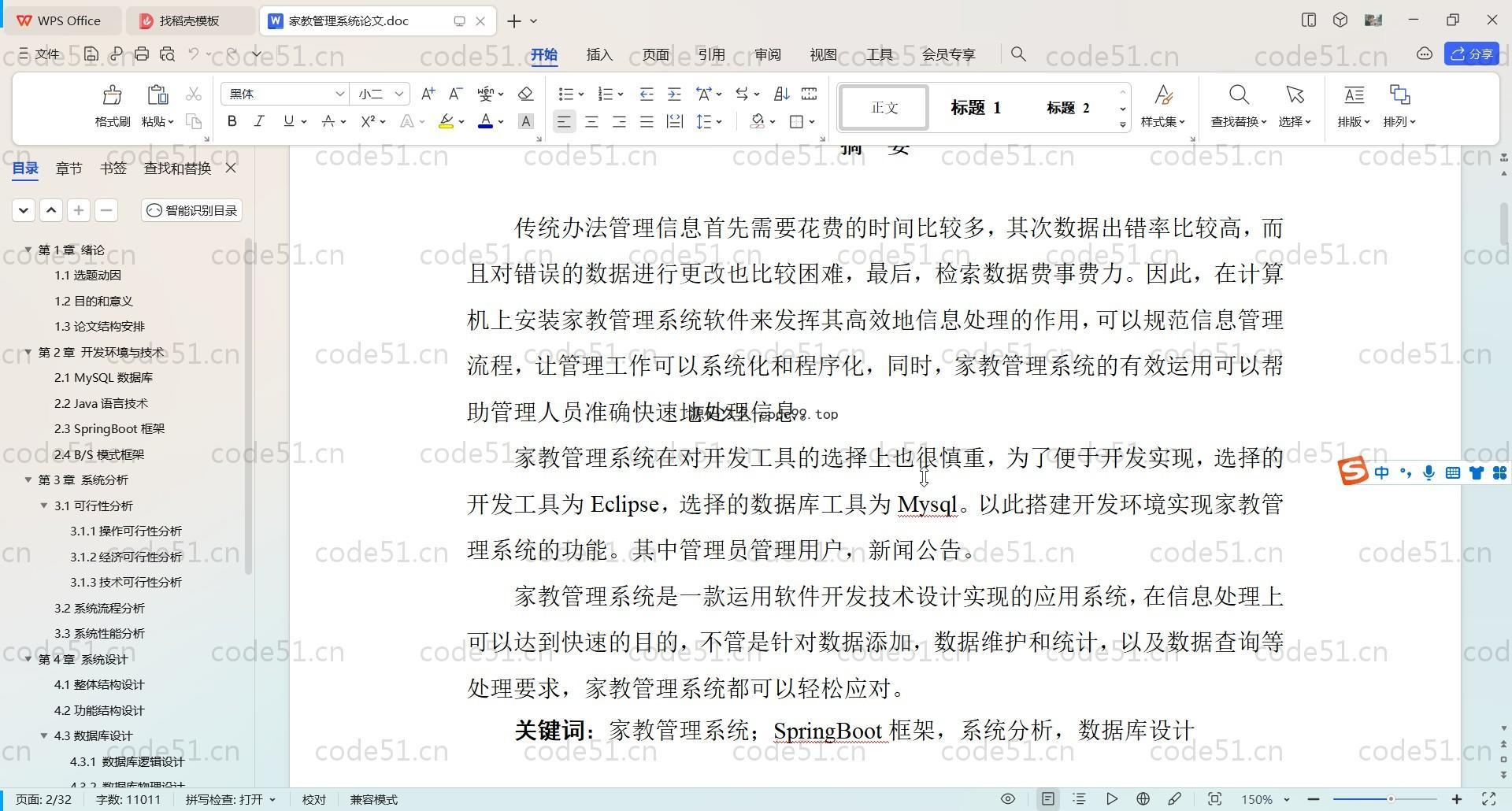This screenshot has height=811, width=1512.
Task: Click the 智能识别目录 button
Action: tap(192, 210)
